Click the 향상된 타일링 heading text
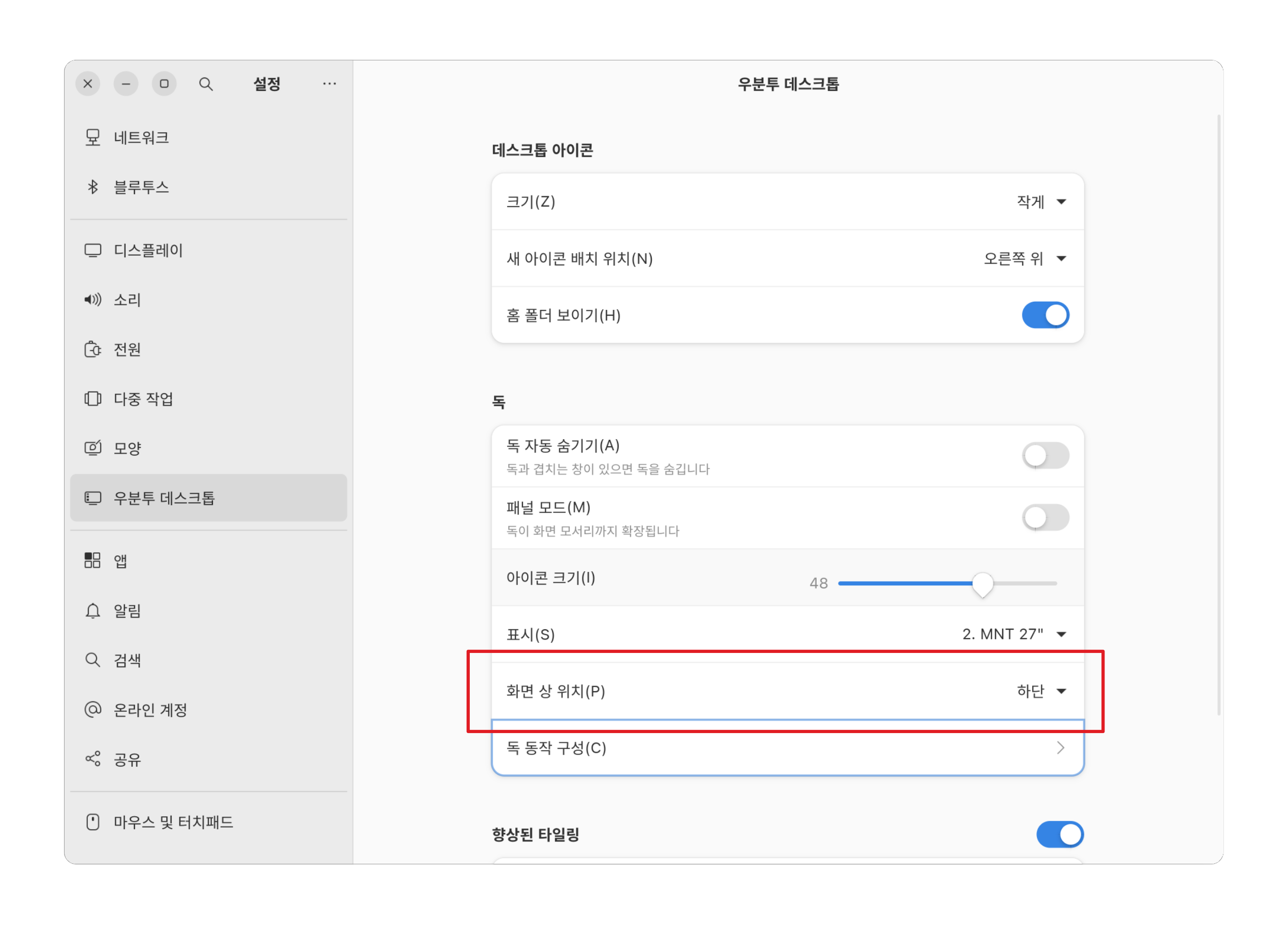This screenshot has width=1288, height=934. 535,834
